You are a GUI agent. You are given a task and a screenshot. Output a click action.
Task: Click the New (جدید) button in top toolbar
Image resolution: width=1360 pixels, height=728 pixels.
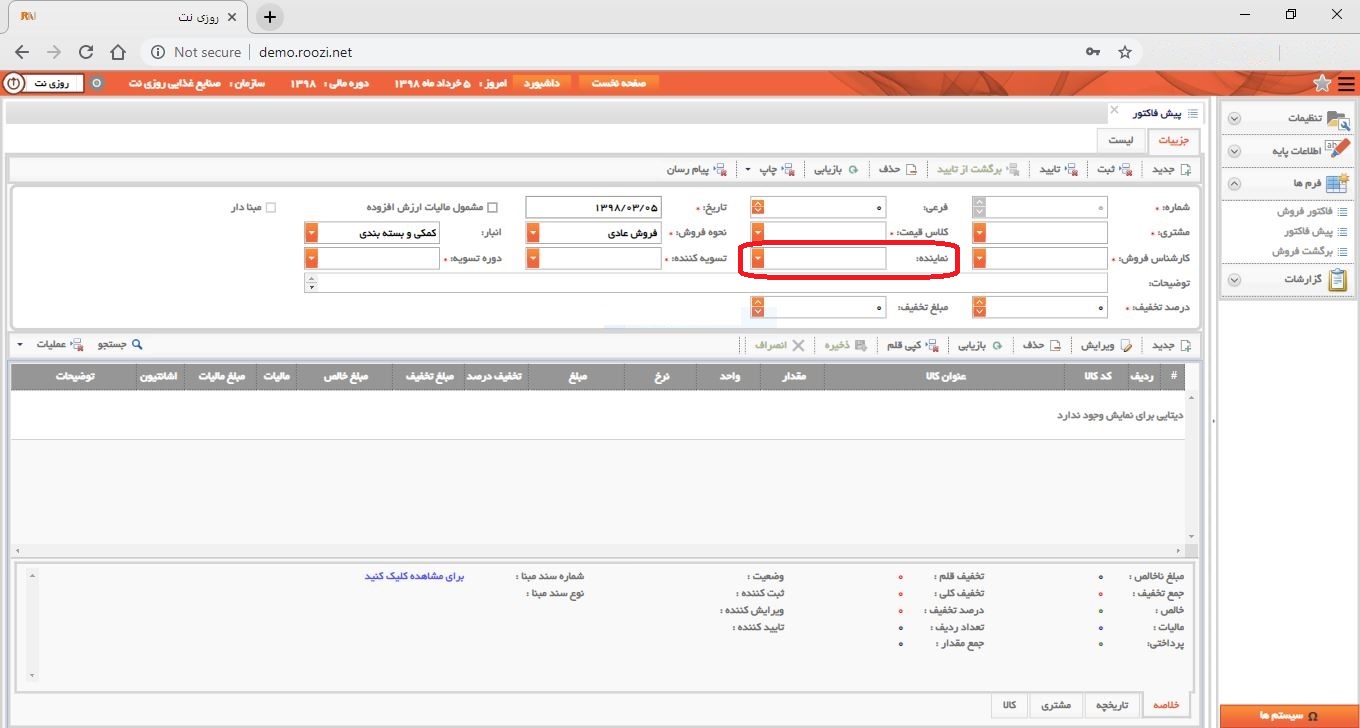pyautogui.click(x=1171, y=169)
